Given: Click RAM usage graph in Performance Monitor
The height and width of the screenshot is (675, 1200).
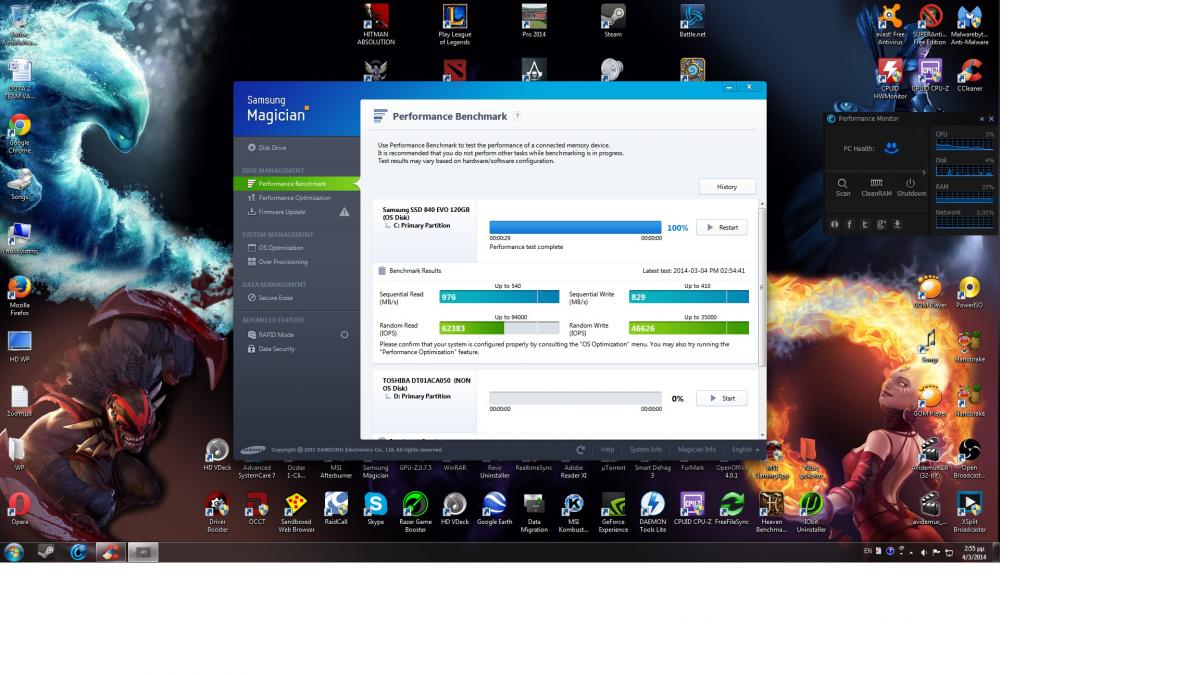Looking at the screenshot, I should click(x=965, y=197).
